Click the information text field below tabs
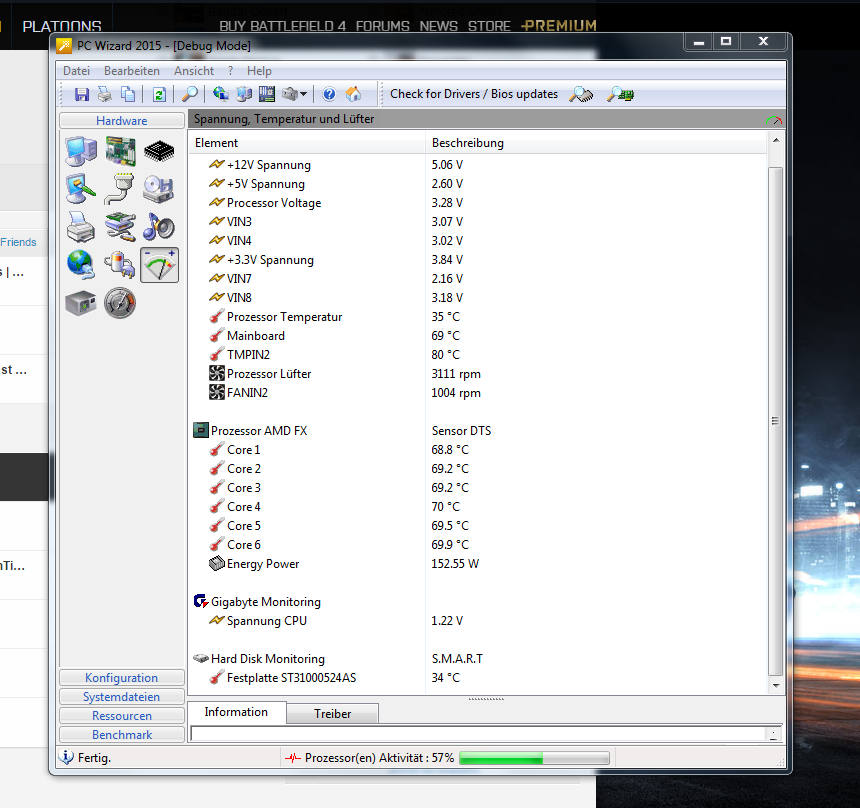The height and width of the screenshot is (808, 860). (478, 734)
